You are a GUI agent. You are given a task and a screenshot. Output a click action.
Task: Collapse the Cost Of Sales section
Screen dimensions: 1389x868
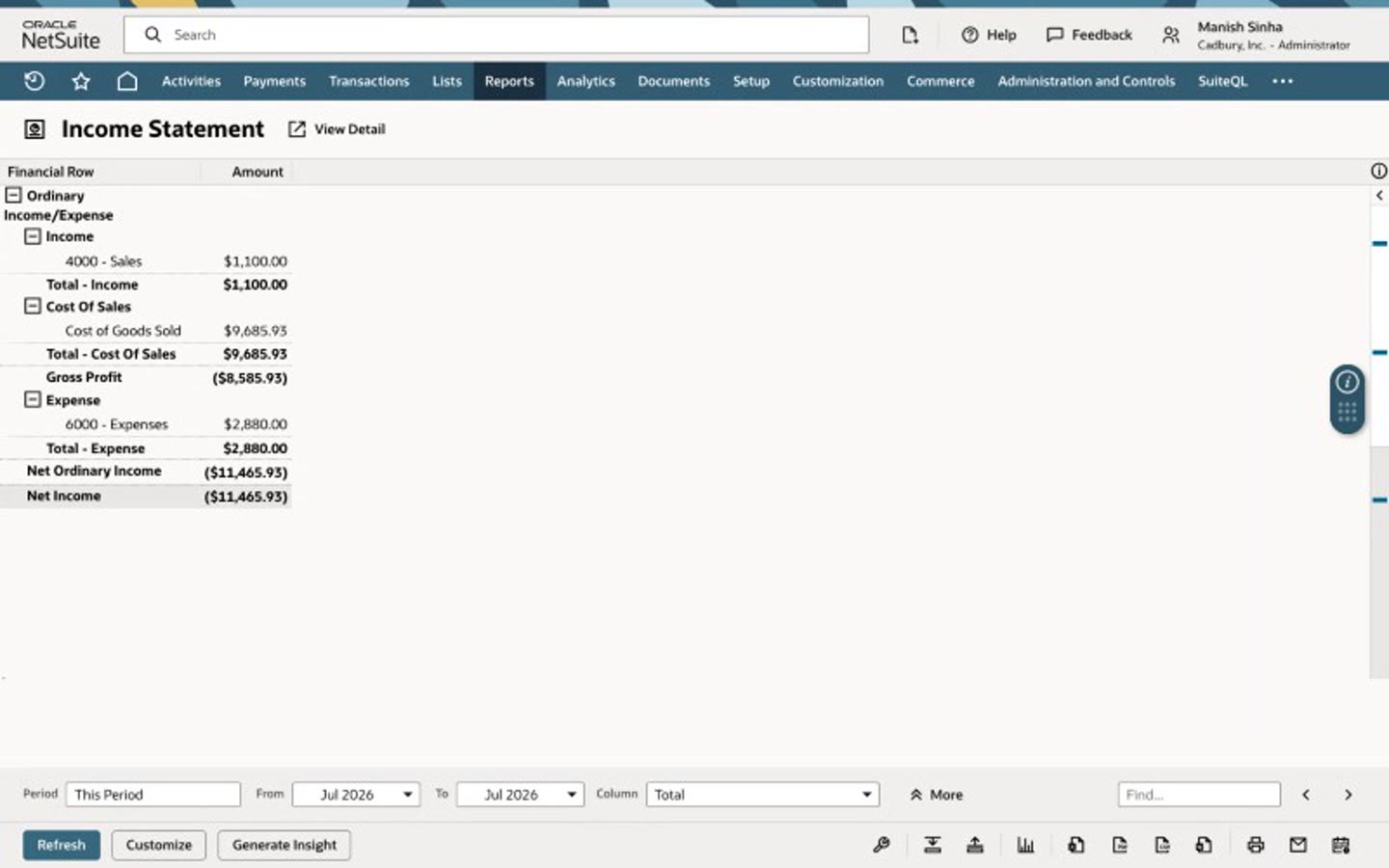[x=33, y=306]
